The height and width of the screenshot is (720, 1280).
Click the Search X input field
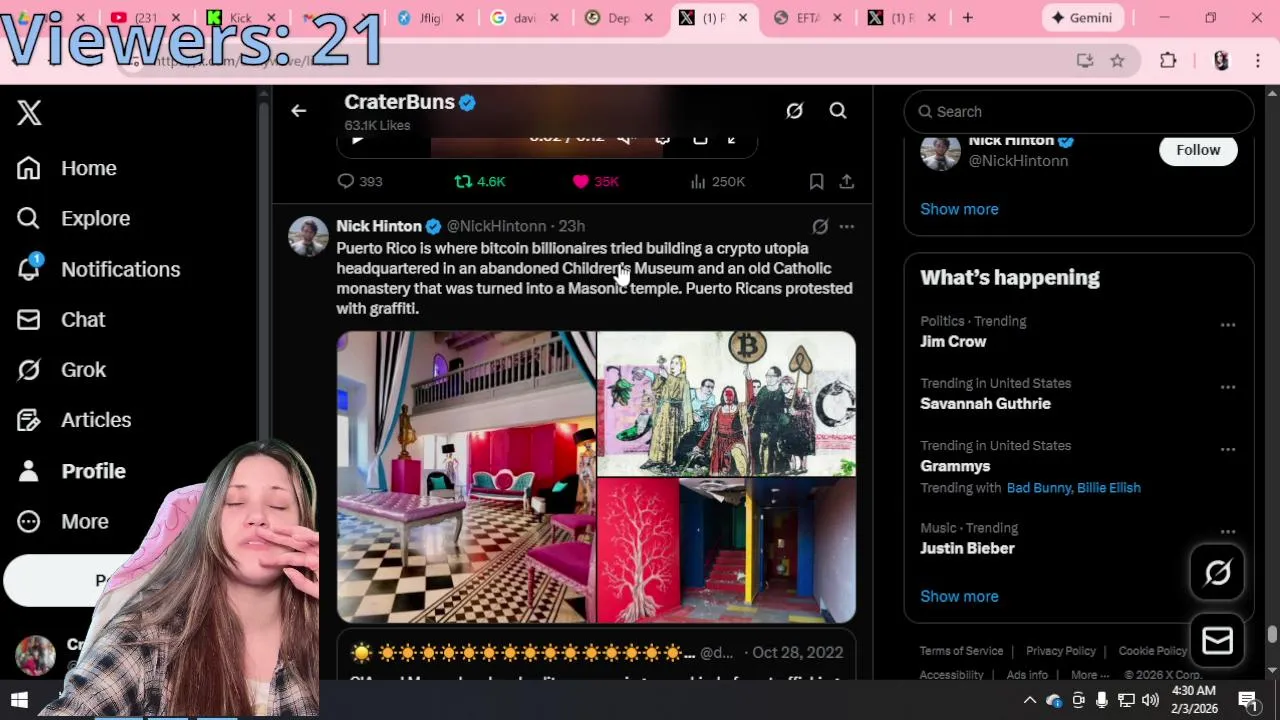[x=1079, y=112]
